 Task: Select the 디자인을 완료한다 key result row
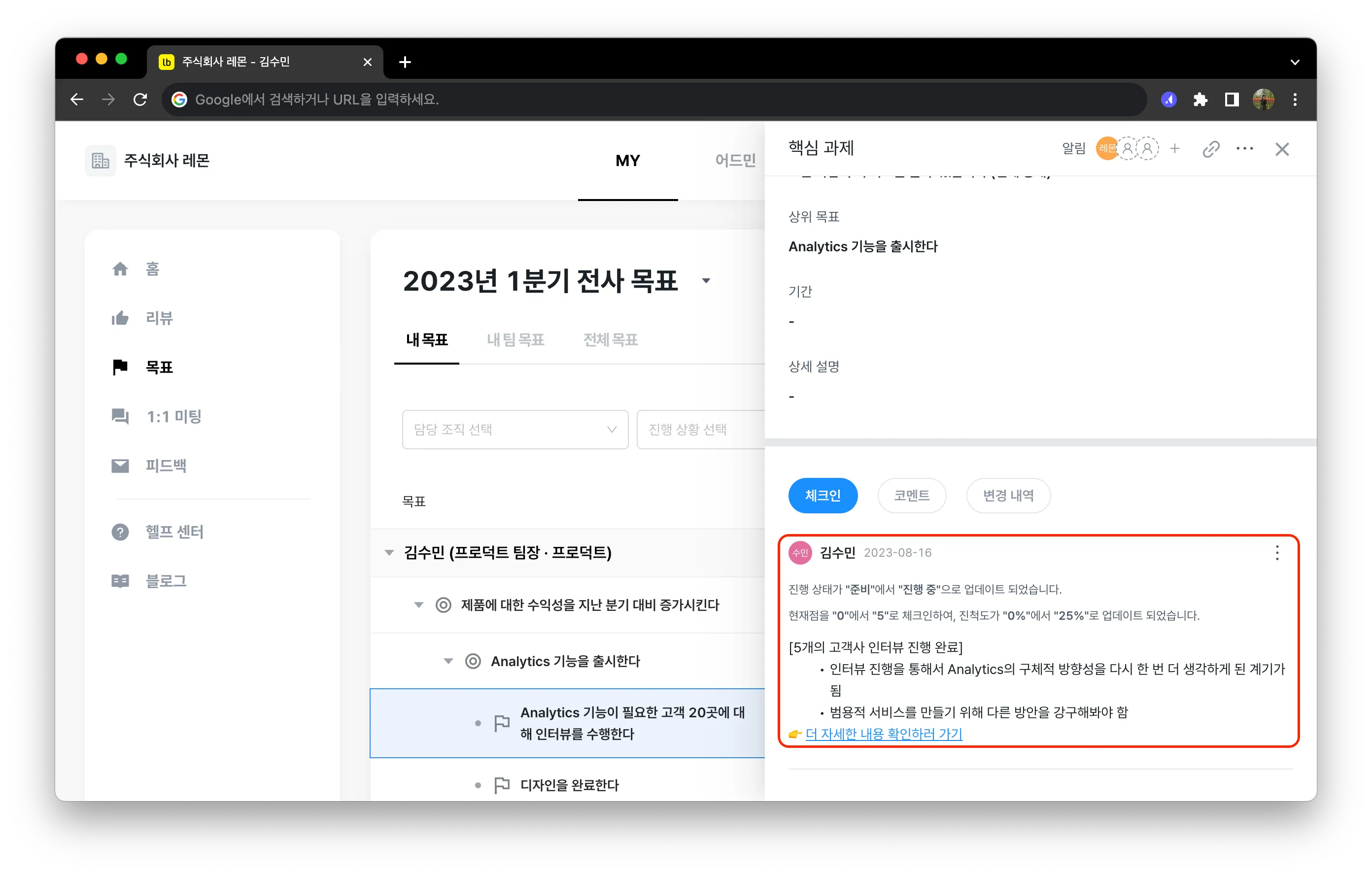point(568,785)
